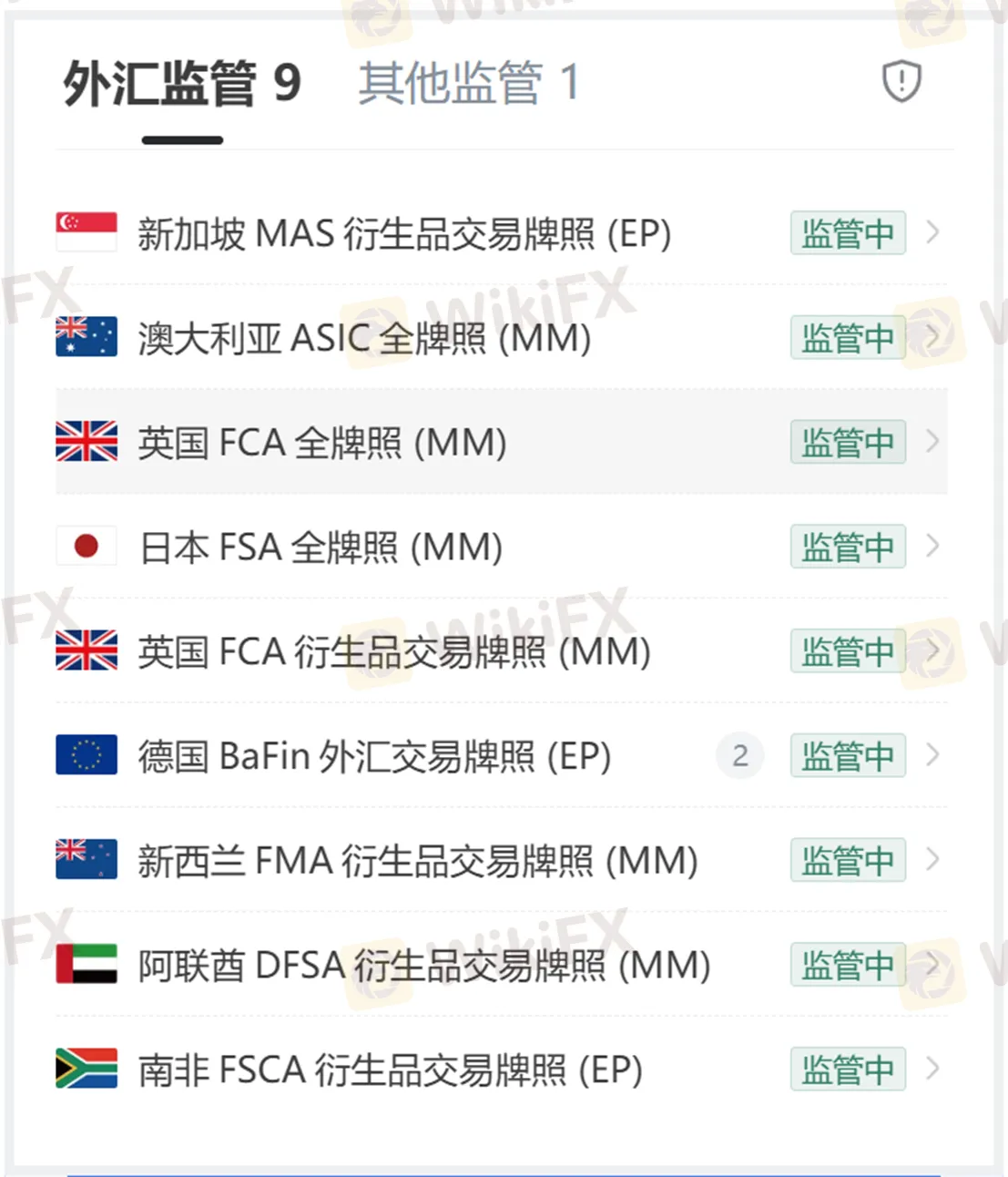Click 监管中 badge for 德国 BaFin
The image size is (1008, 1177).
[848, 756]
